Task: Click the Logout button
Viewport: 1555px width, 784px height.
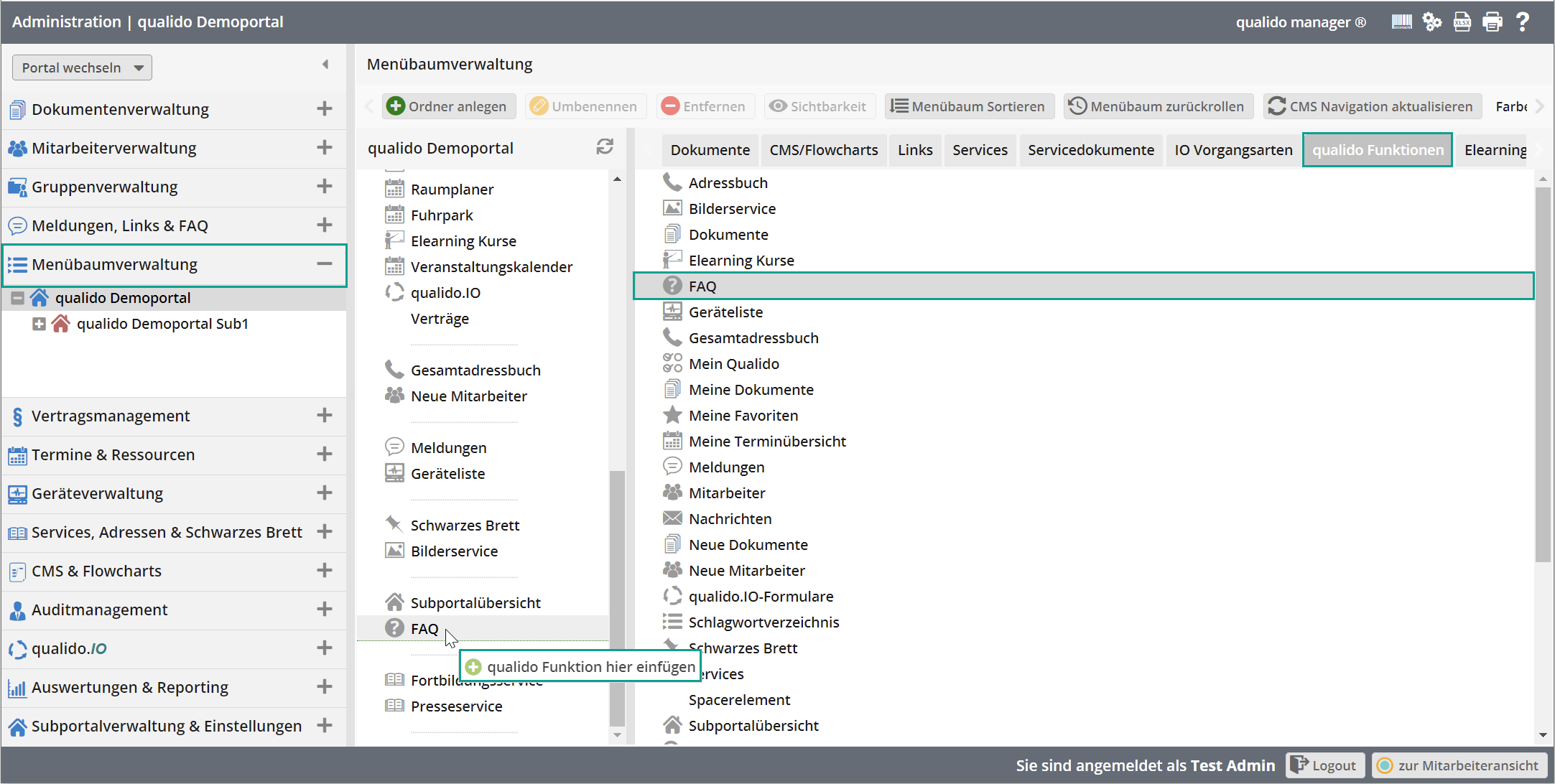Action: pyautogui.click(x=1324, y=765)
